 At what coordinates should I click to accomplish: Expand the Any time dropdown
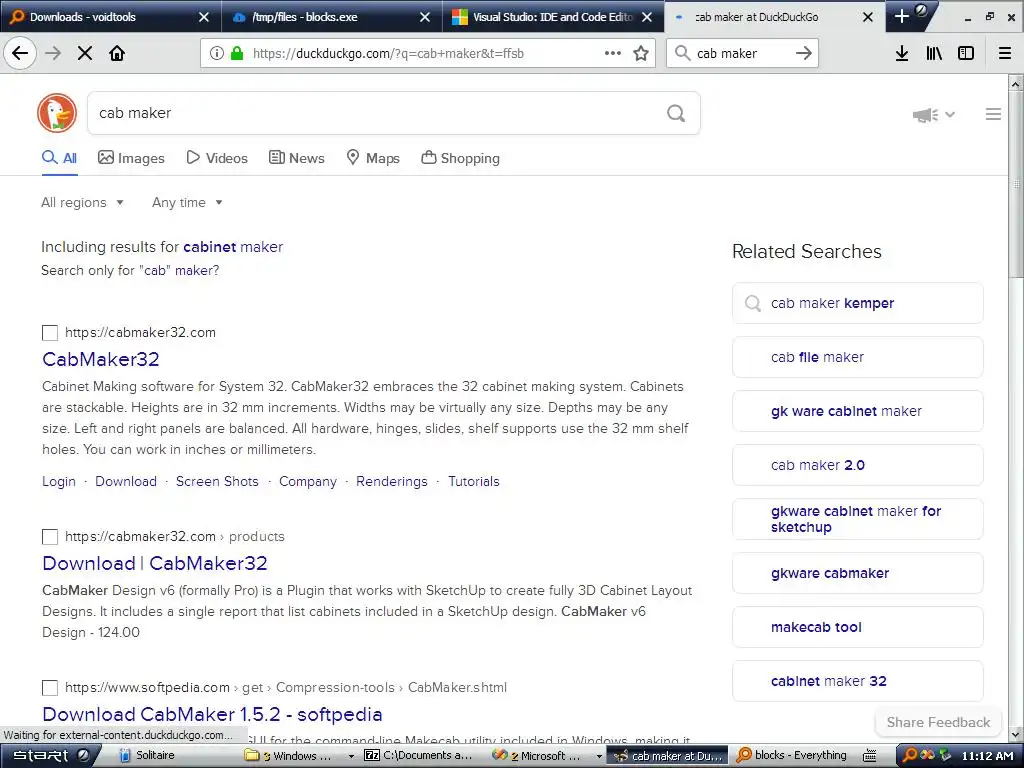pyautogui.click(x=187, y=202)
